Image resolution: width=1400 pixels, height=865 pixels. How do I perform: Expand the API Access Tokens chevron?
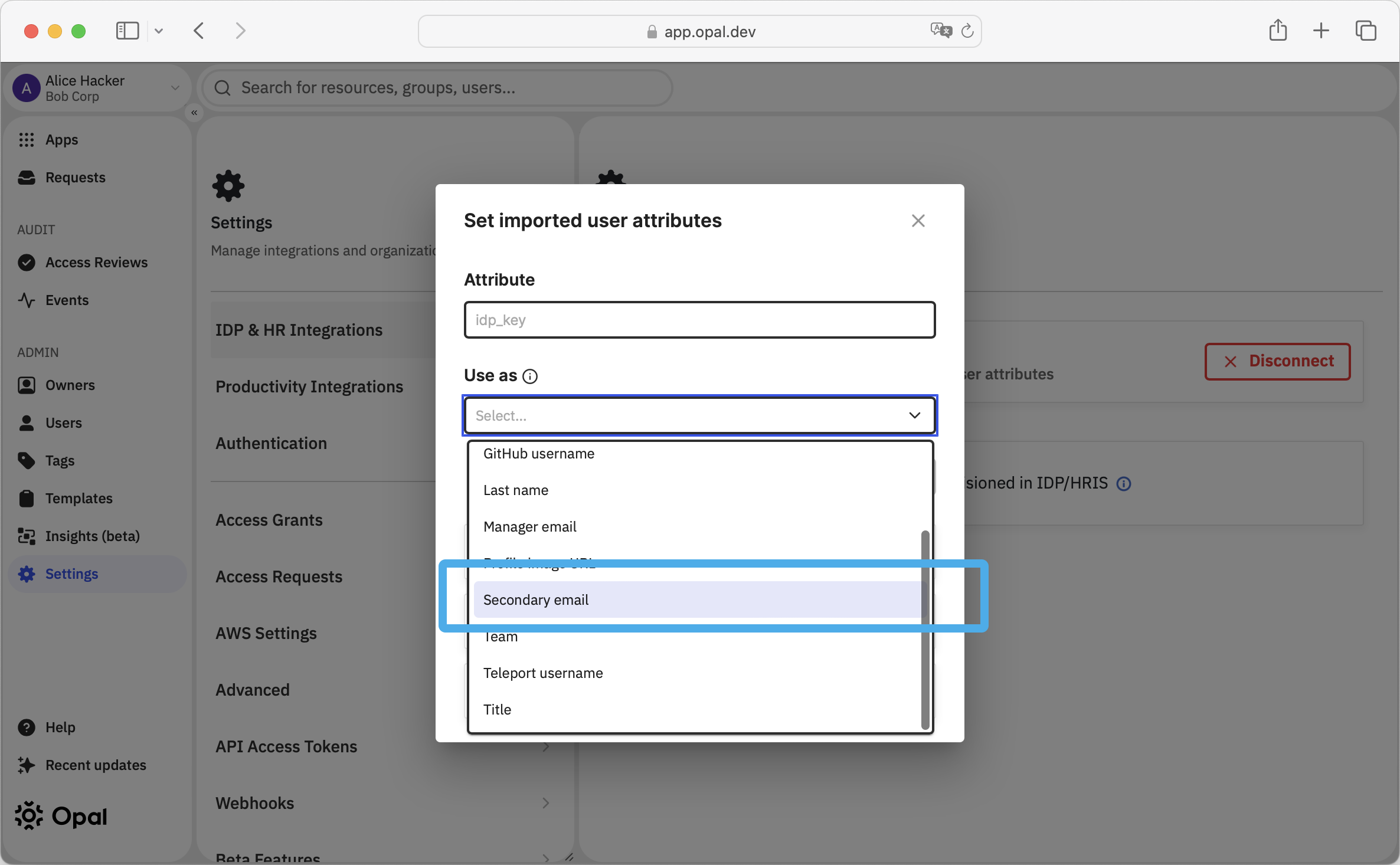click(x=546, y=746)
